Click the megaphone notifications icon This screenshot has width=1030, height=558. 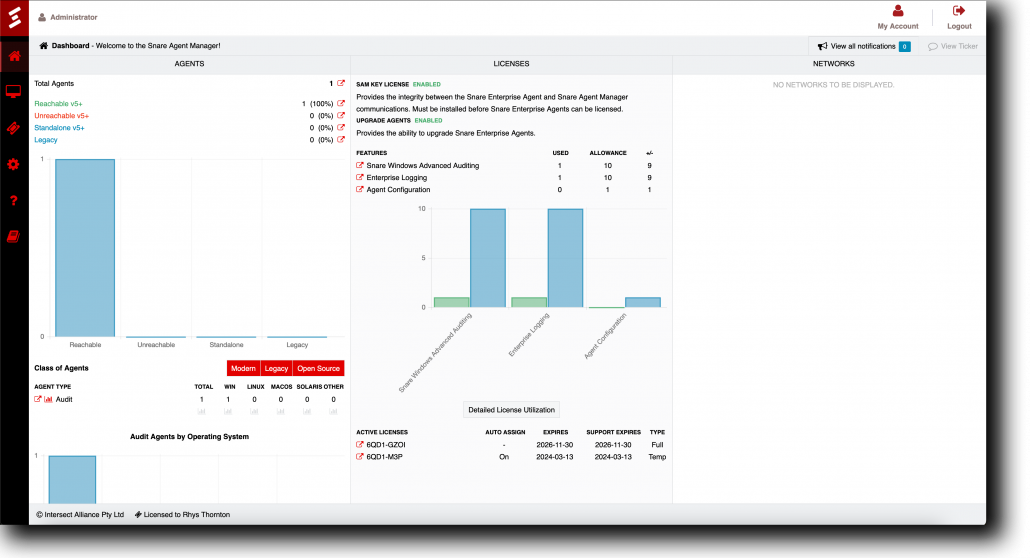[822, 46]
